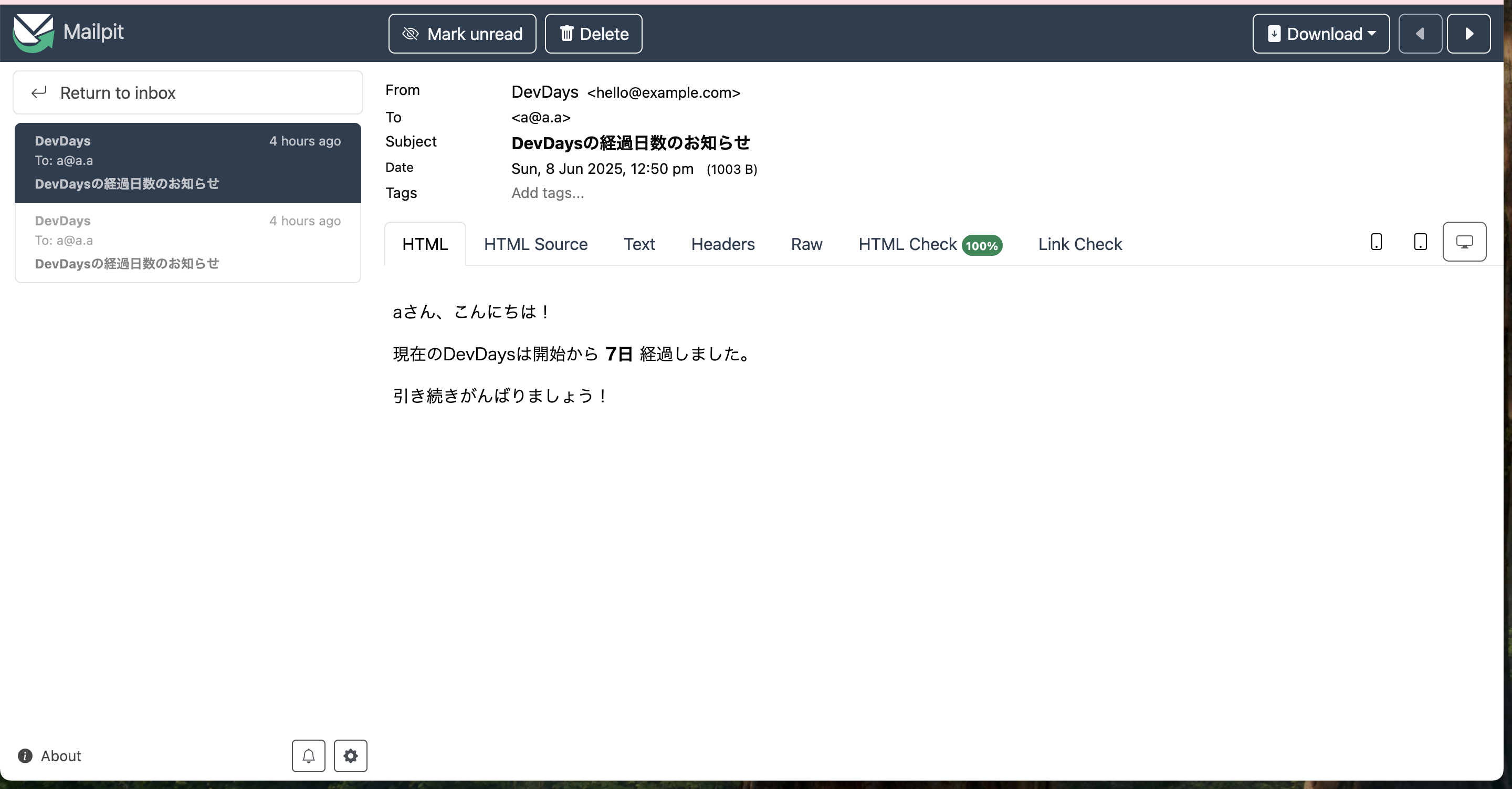Open the Raw email view

click(x=806, y=244)
